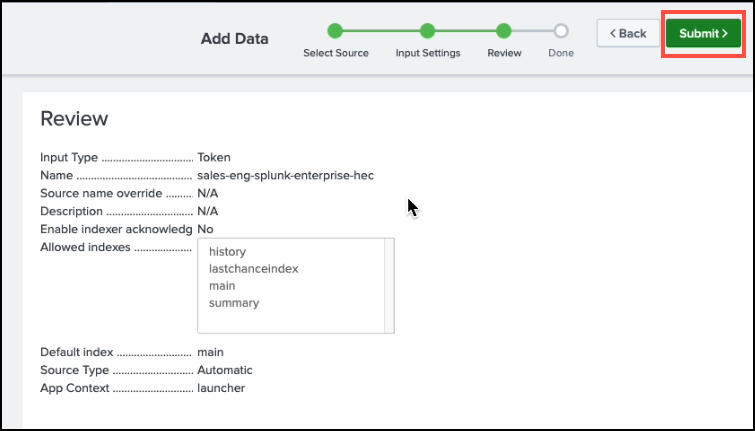Pick 'summary' in the Allowed indexes list

pos(234,303)
